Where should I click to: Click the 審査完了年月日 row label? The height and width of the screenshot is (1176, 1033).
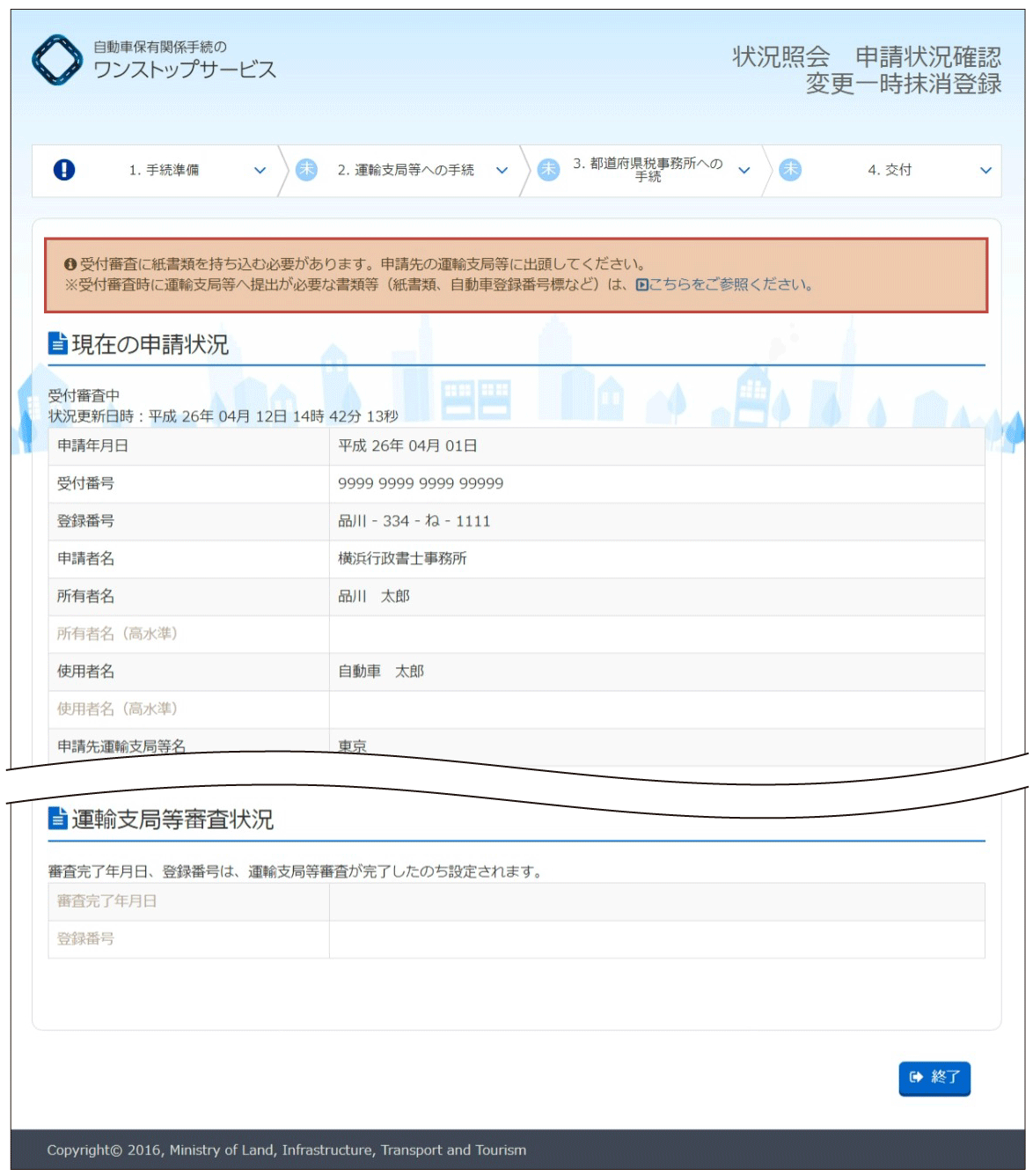(106, 901)
